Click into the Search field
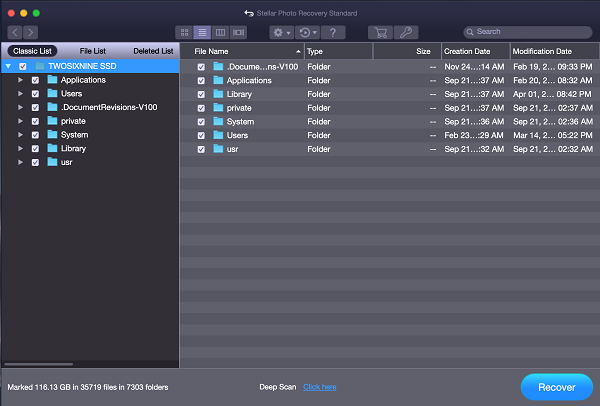Viewport: 600px width, 406px height. click(528, 32)
